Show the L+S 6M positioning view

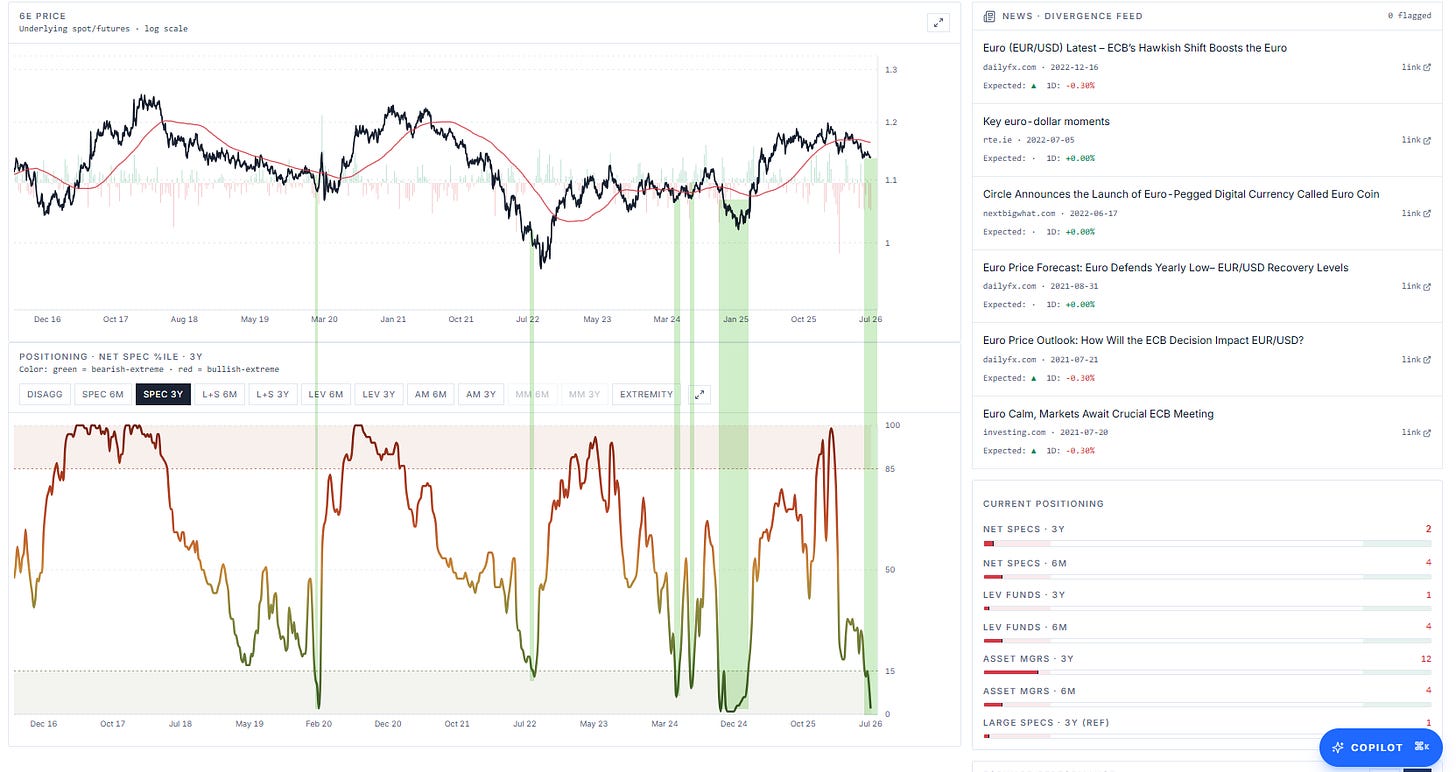(220, 394)
